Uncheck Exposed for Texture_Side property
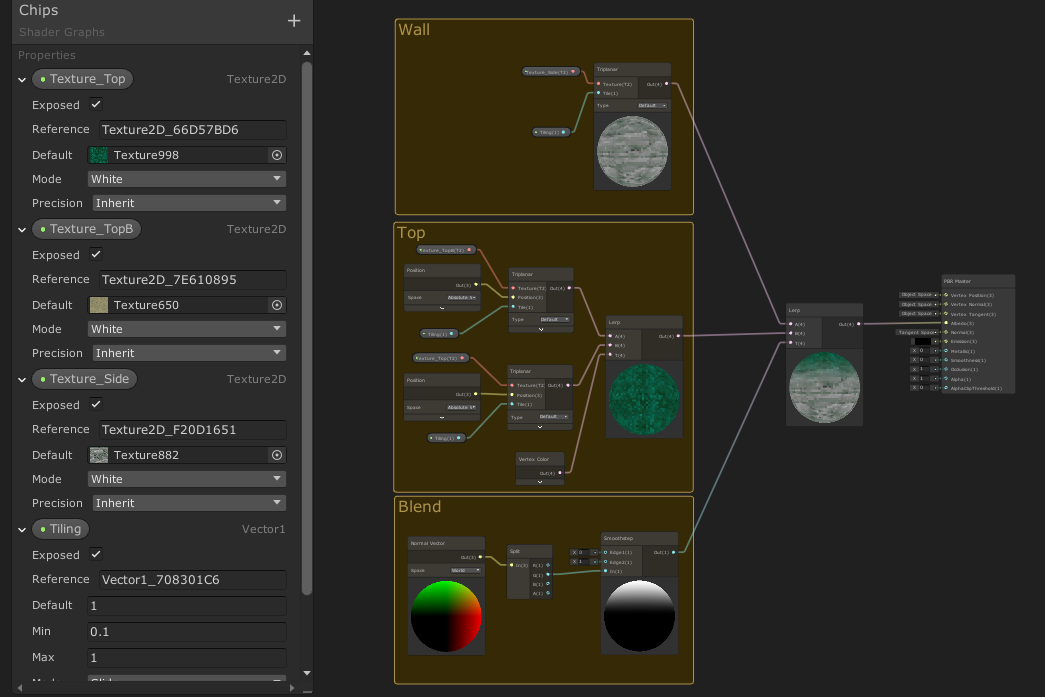Image resolution: width=1045 pixels, height=697 pixels. 96,405
